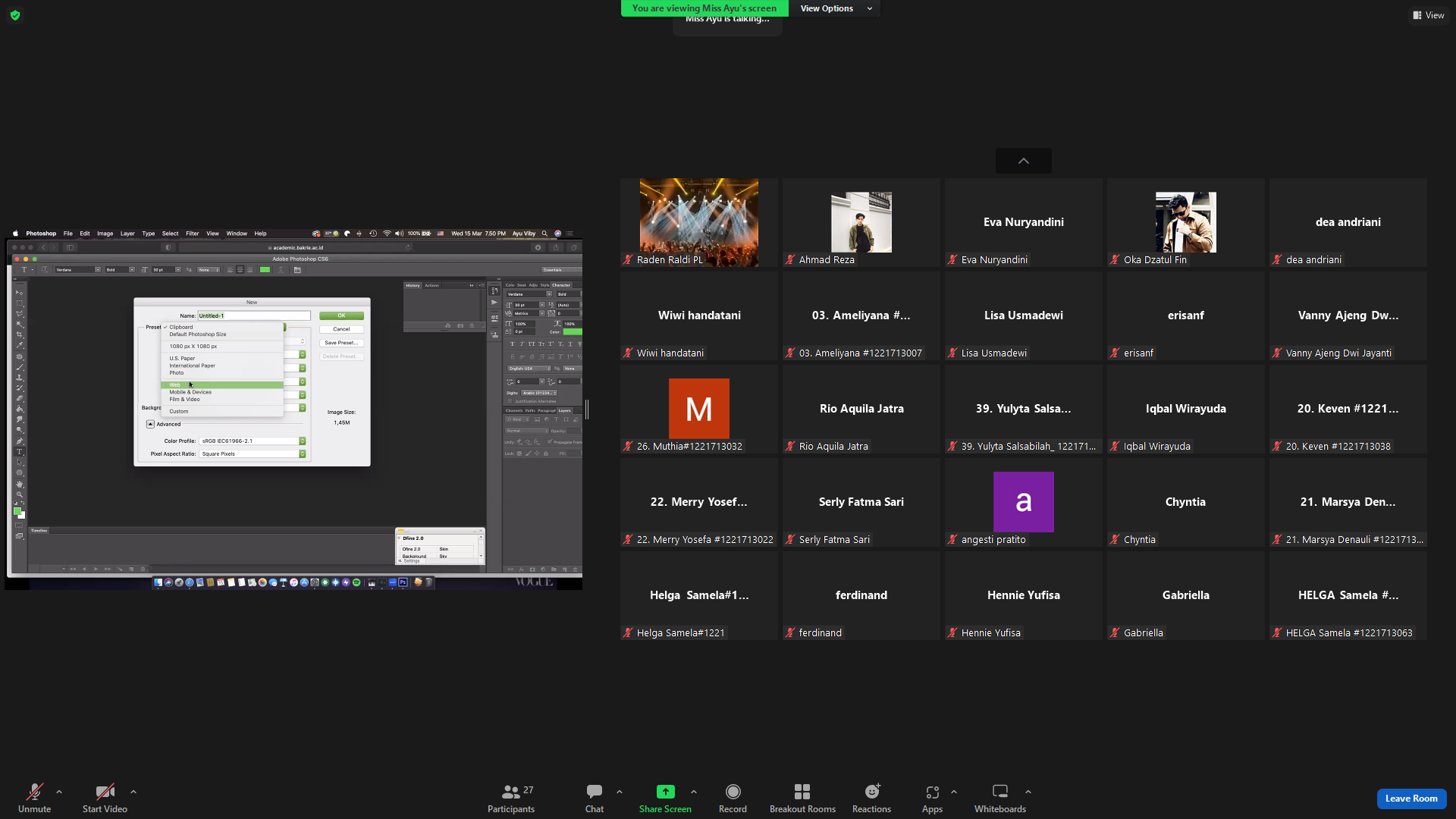Select the Brush tool in Photoshop toolbox
This screenshot has width=1456, height=819.
[20, 367]
